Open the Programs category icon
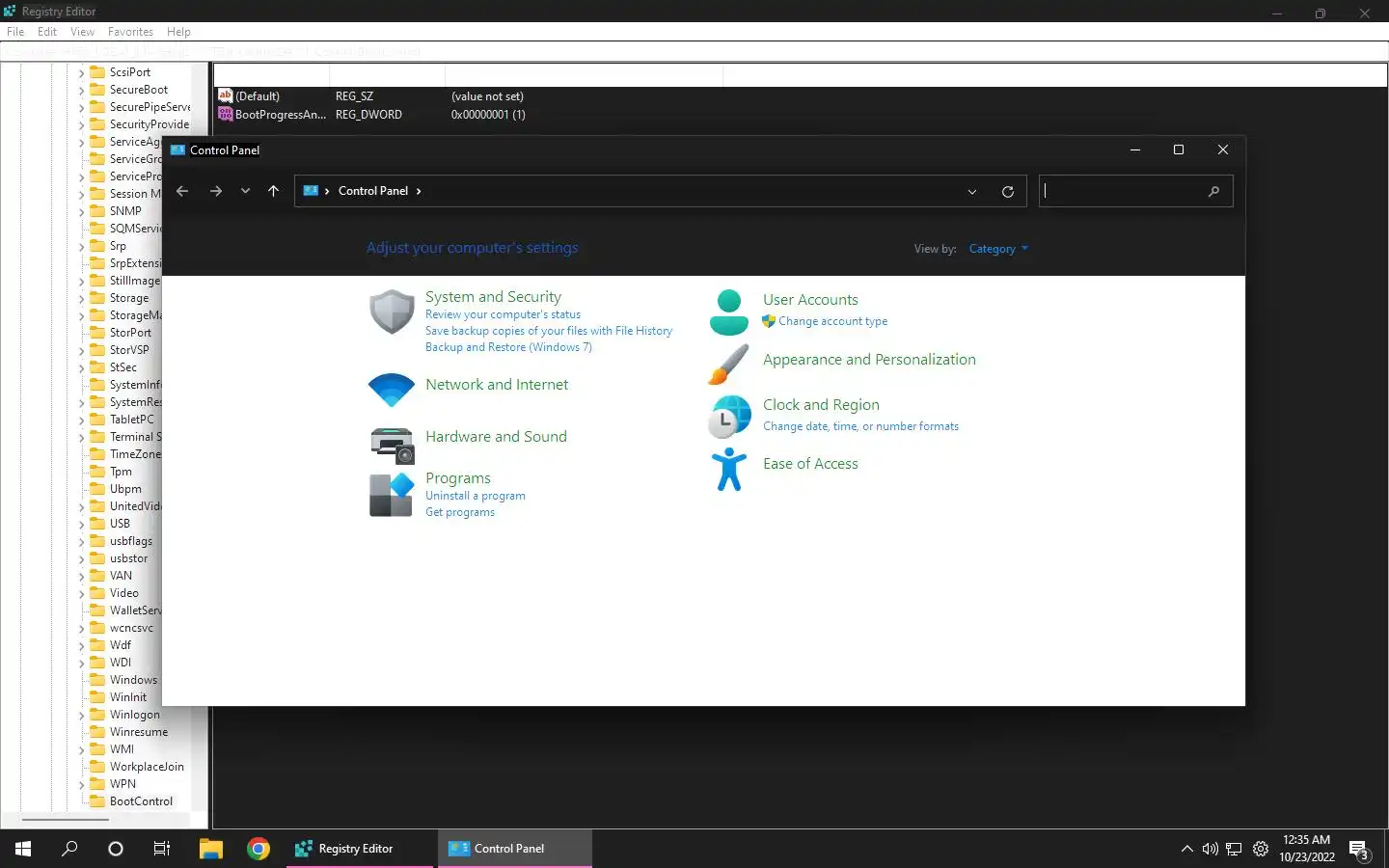 point(392,495)
